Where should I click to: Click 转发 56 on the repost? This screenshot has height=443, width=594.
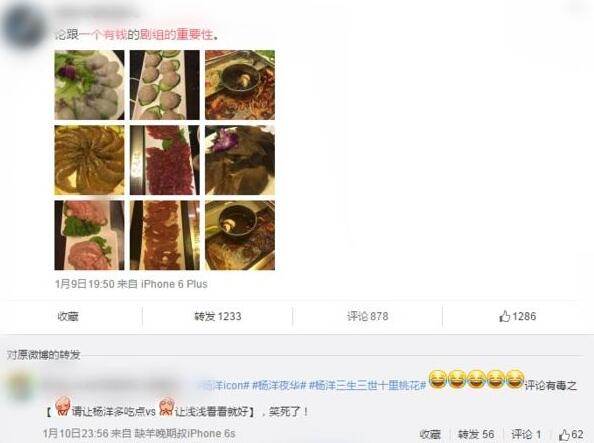pos(476,434)
